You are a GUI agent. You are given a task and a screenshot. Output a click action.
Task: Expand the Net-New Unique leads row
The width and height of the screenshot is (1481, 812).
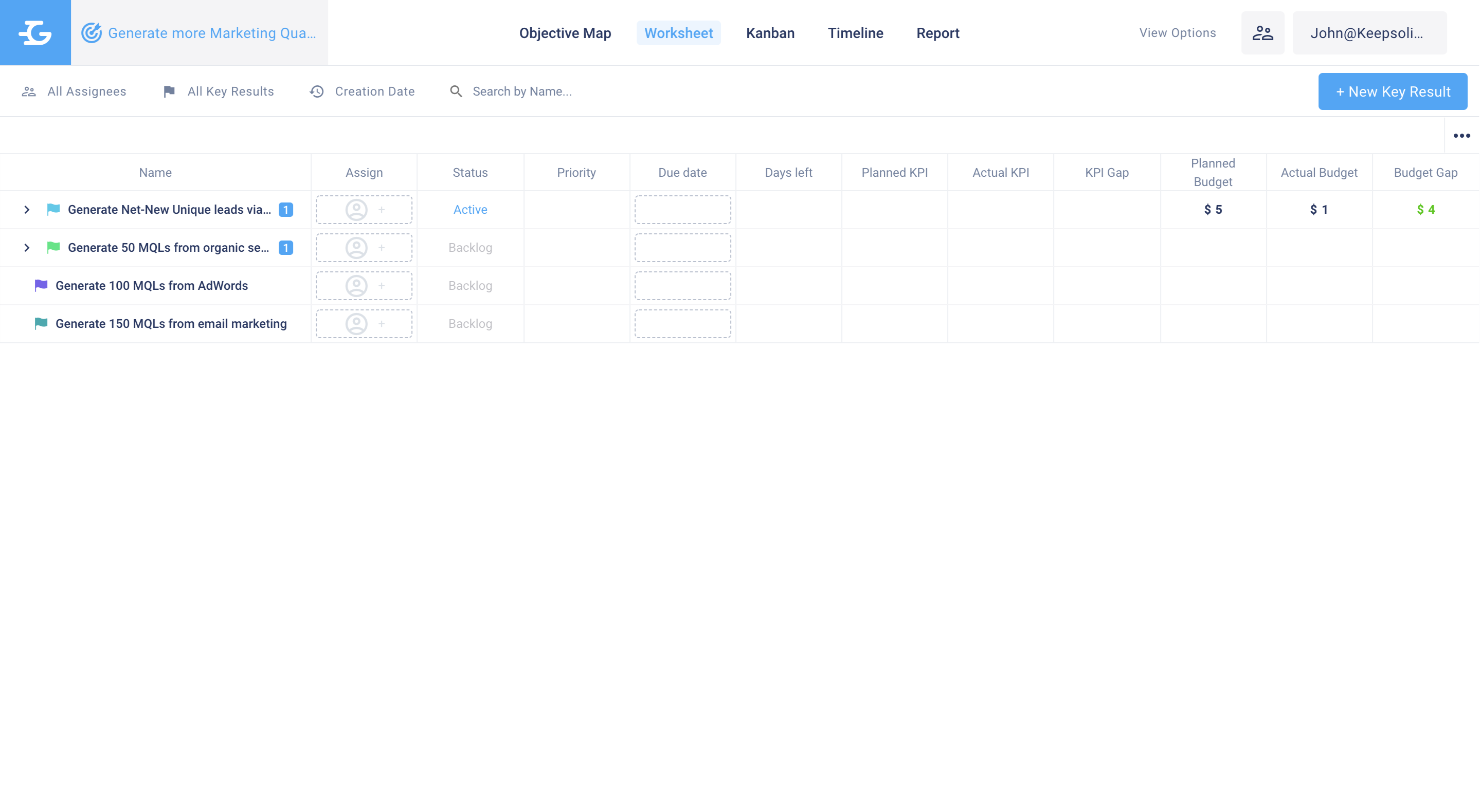tap(26, 210)
